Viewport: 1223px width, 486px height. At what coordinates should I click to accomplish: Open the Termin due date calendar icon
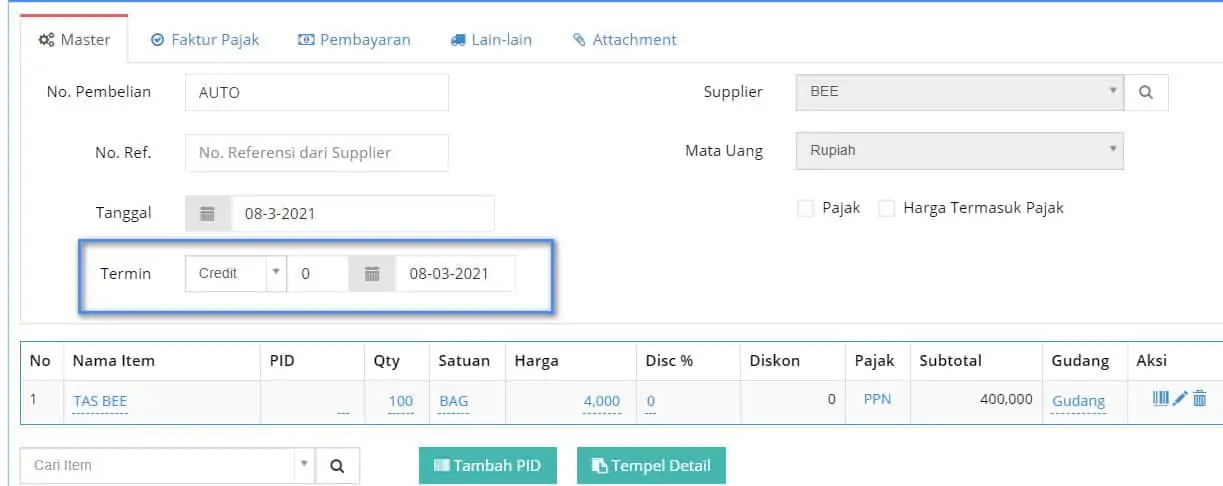point(372,273)
